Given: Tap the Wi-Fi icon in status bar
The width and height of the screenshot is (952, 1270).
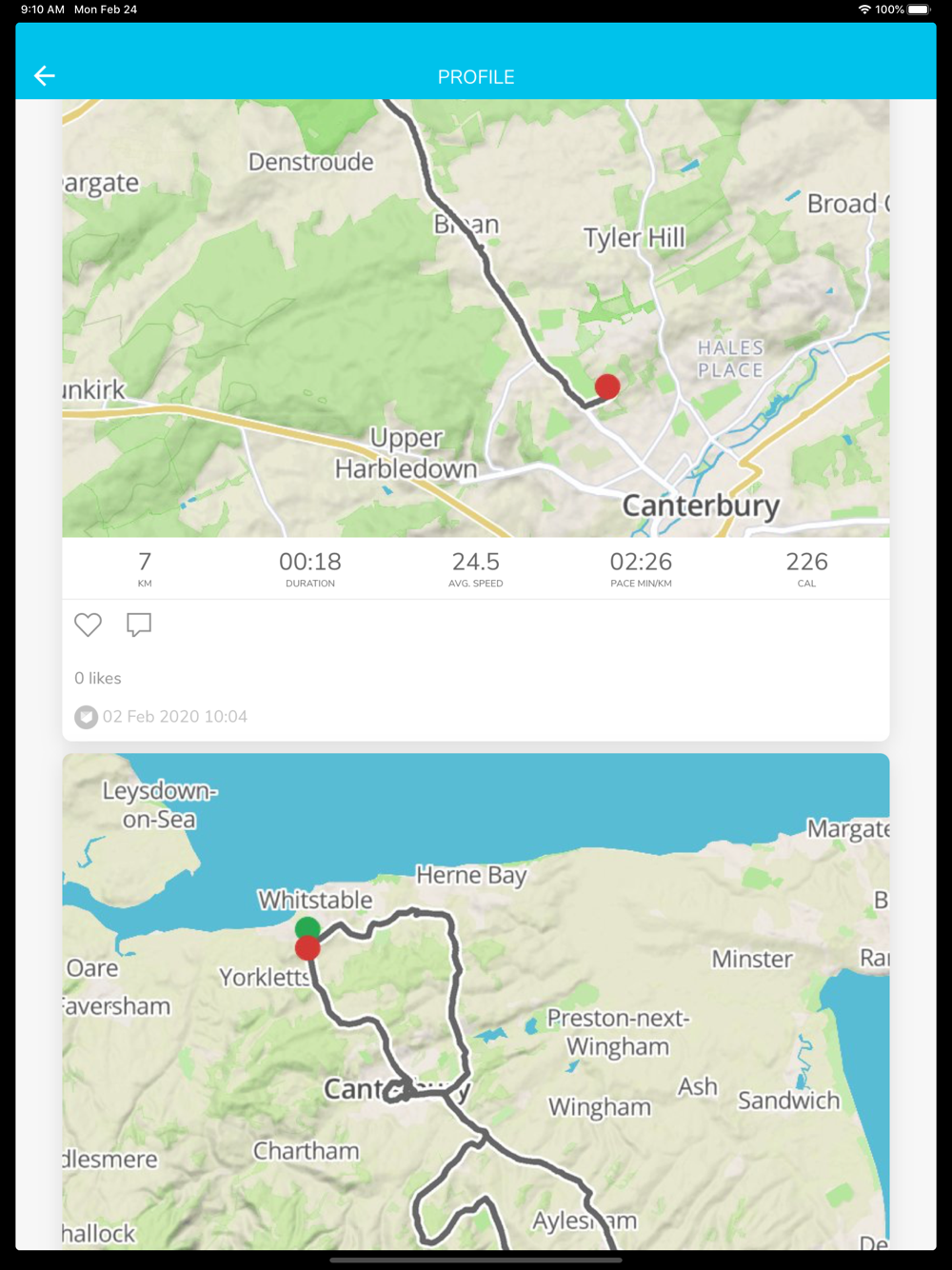Looking at the screenshot, I should coord(864,10).
